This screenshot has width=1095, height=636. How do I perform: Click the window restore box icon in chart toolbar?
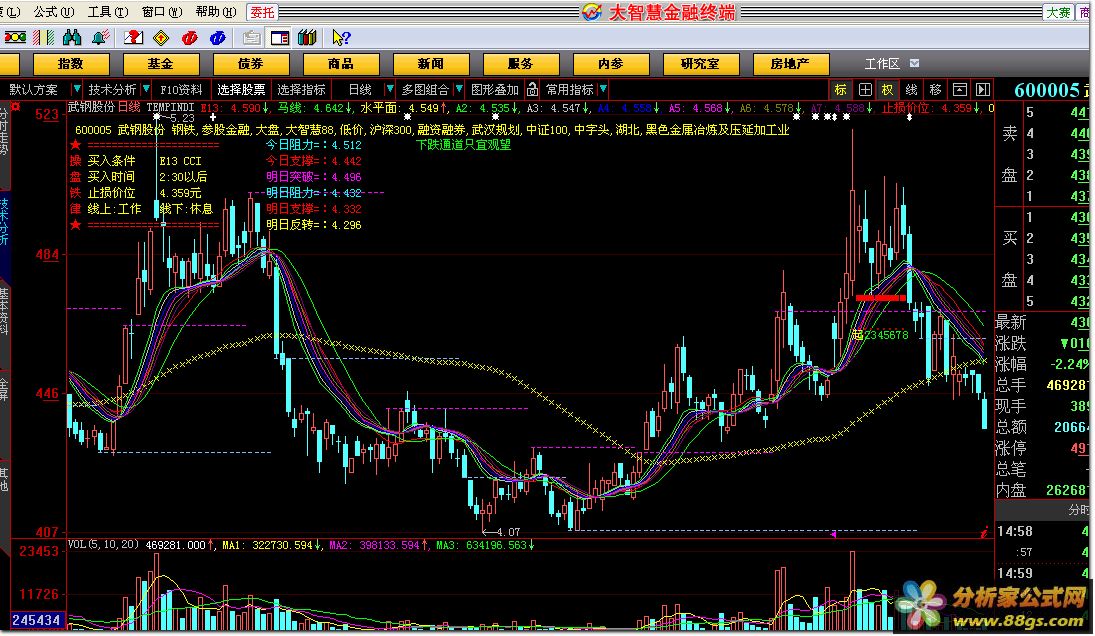click(960, 89)
